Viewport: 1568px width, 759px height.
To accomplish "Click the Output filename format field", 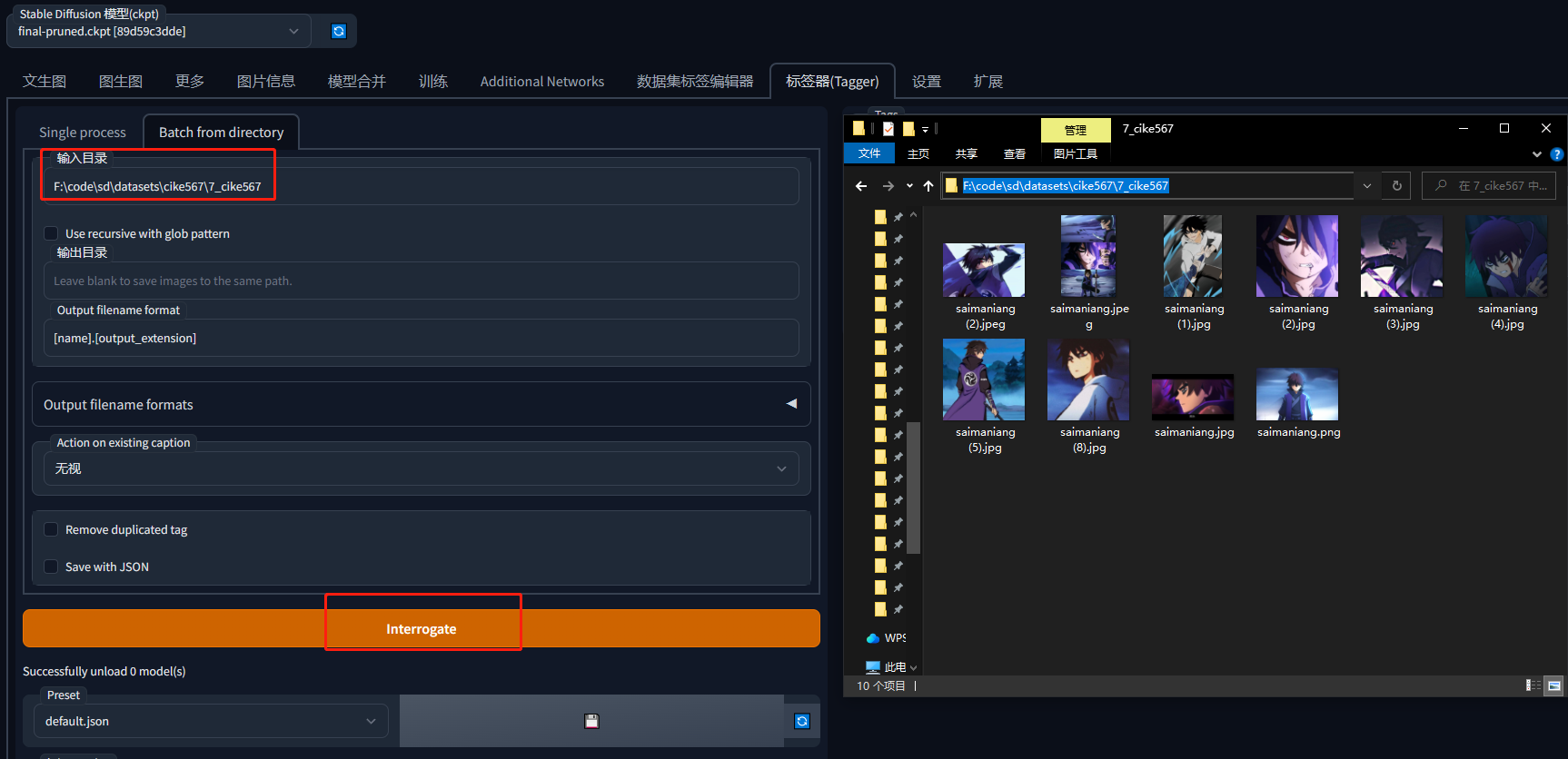I will [422, 338].
